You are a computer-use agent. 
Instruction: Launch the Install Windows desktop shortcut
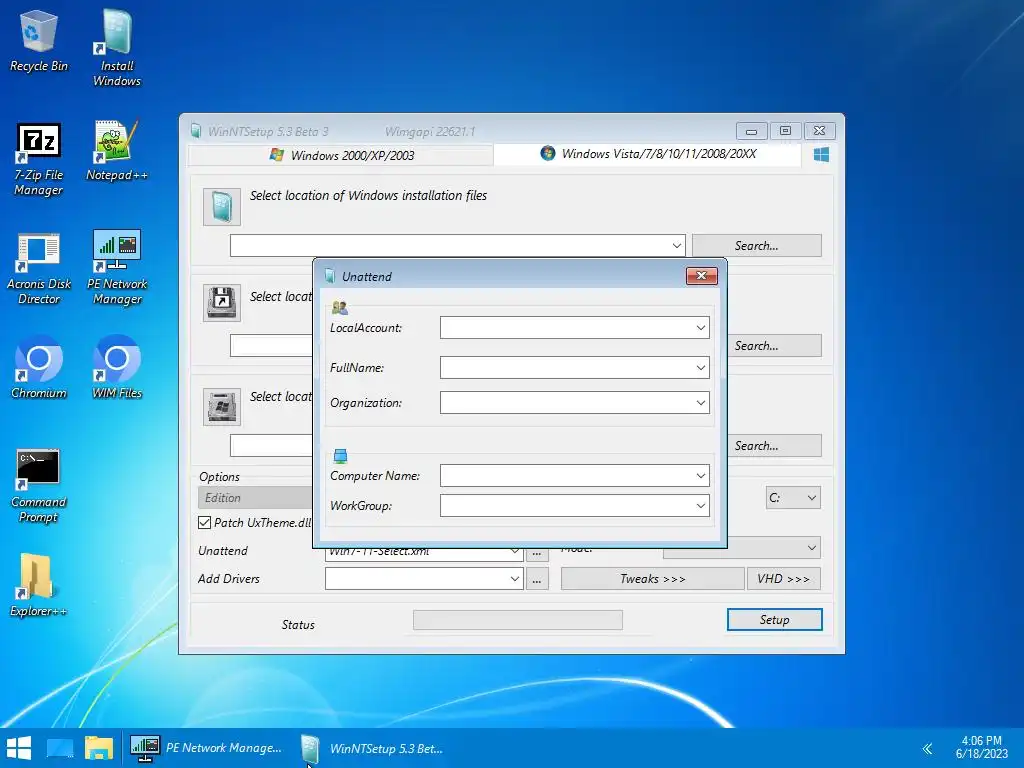(x=117, y=48)
